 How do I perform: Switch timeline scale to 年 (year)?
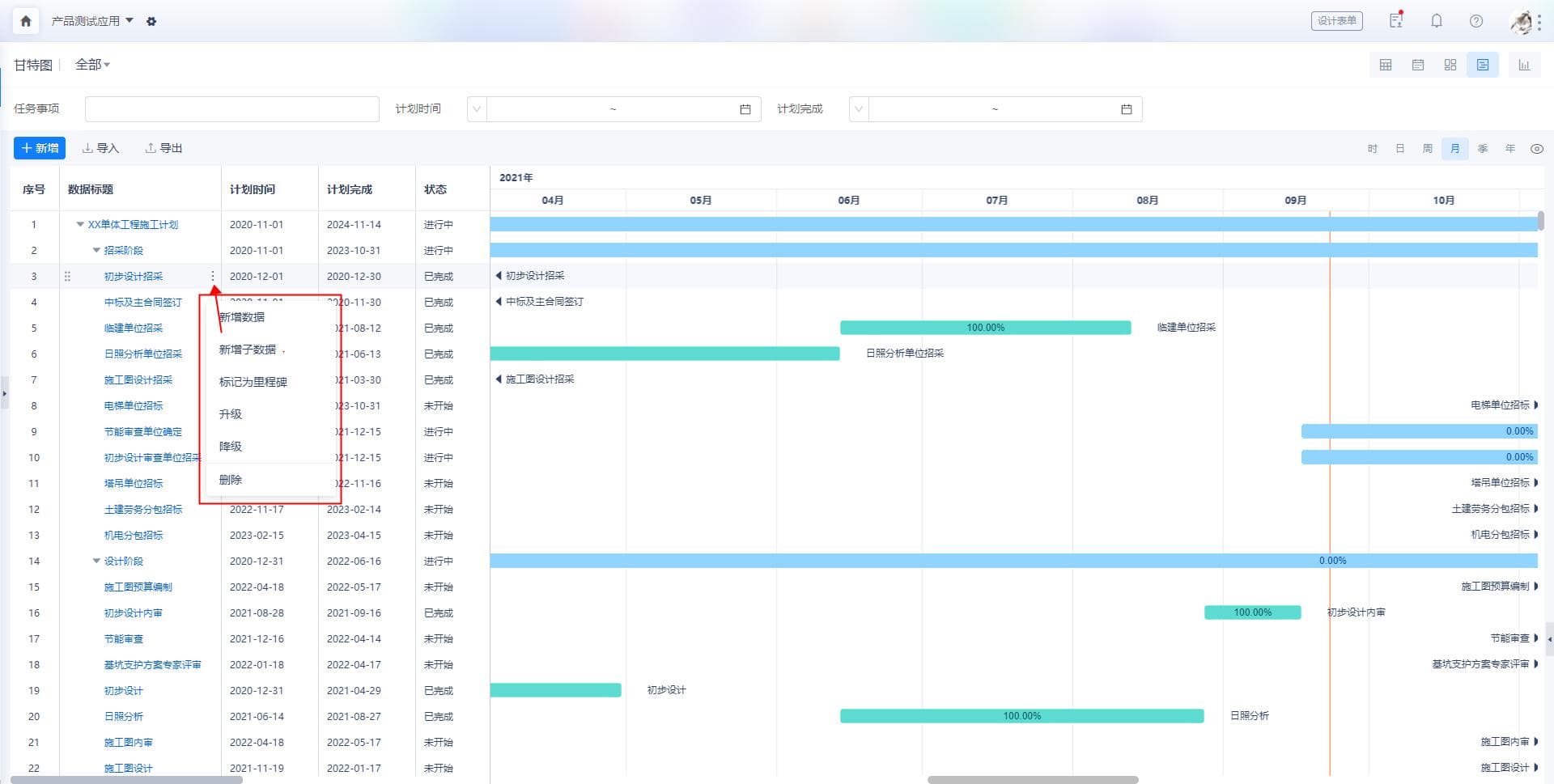[1509, 149]
